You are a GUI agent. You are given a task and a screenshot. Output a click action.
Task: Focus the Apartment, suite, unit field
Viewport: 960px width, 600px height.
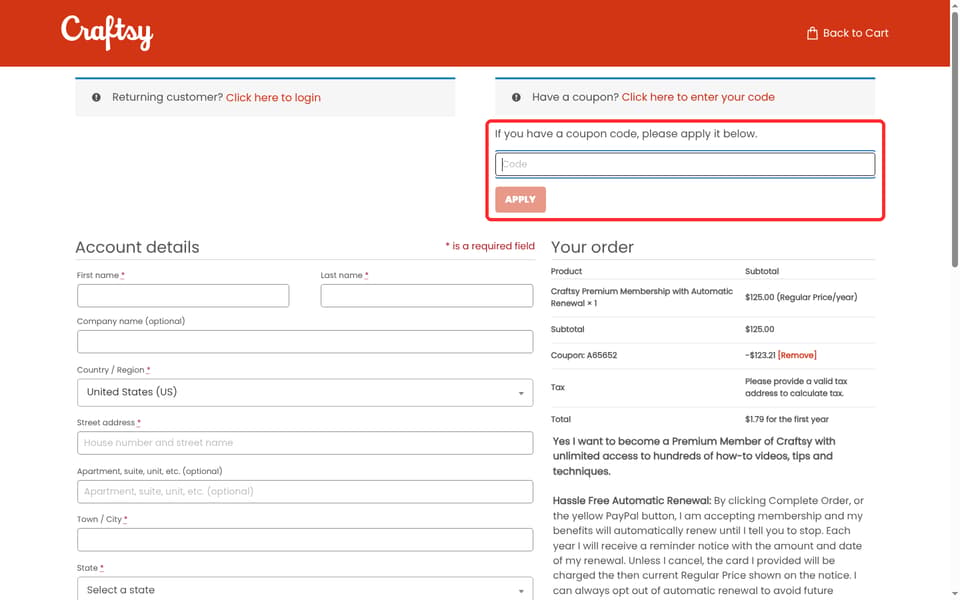point(305,492)
